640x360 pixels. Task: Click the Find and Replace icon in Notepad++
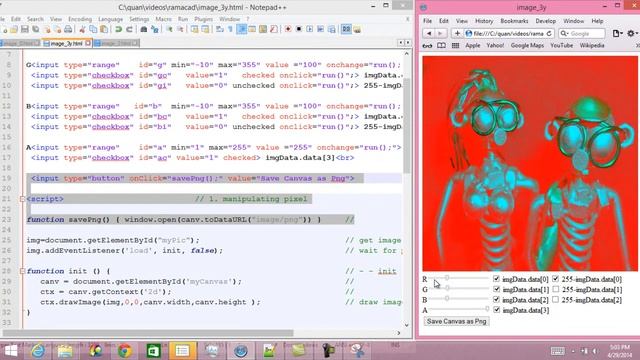coord(155,29)
